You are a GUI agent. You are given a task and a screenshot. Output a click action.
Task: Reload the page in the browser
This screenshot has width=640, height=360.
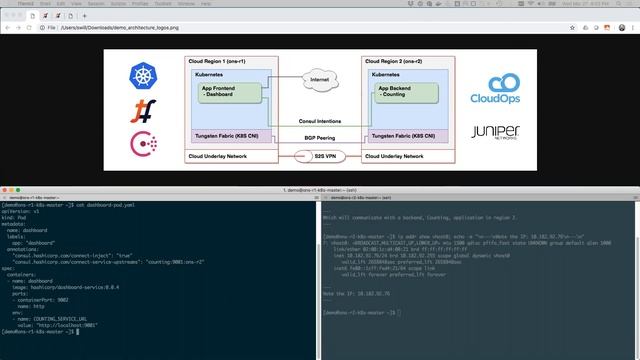pyautogui.click(x=29, y=28)
